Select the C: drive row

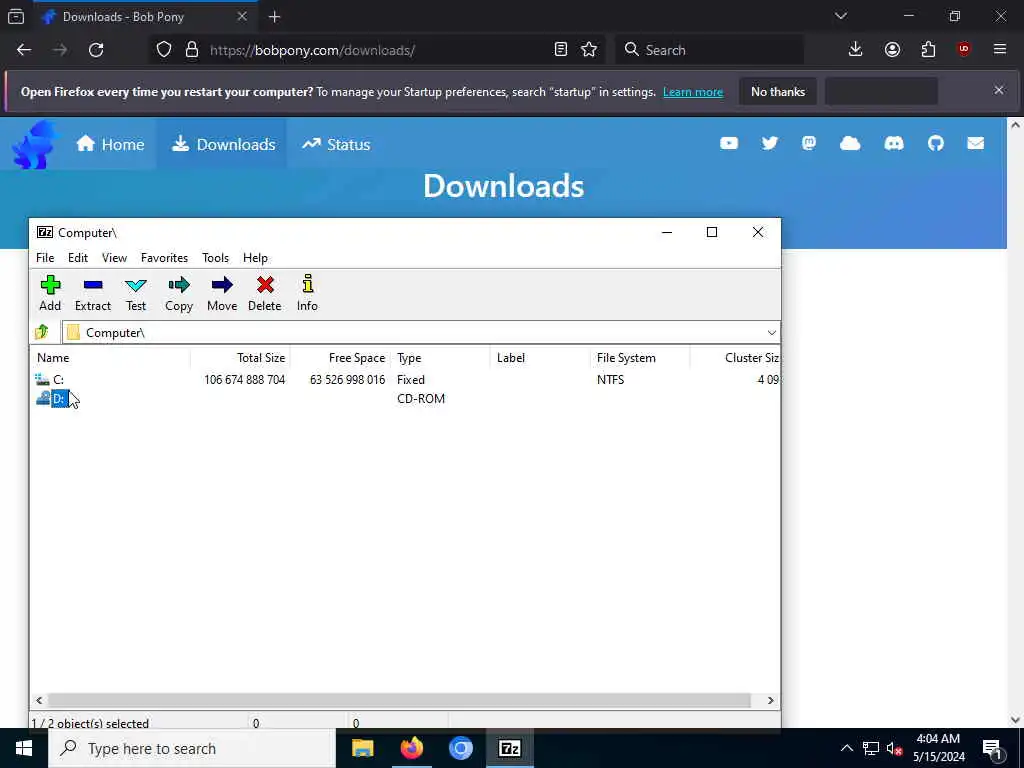point(405,379)
